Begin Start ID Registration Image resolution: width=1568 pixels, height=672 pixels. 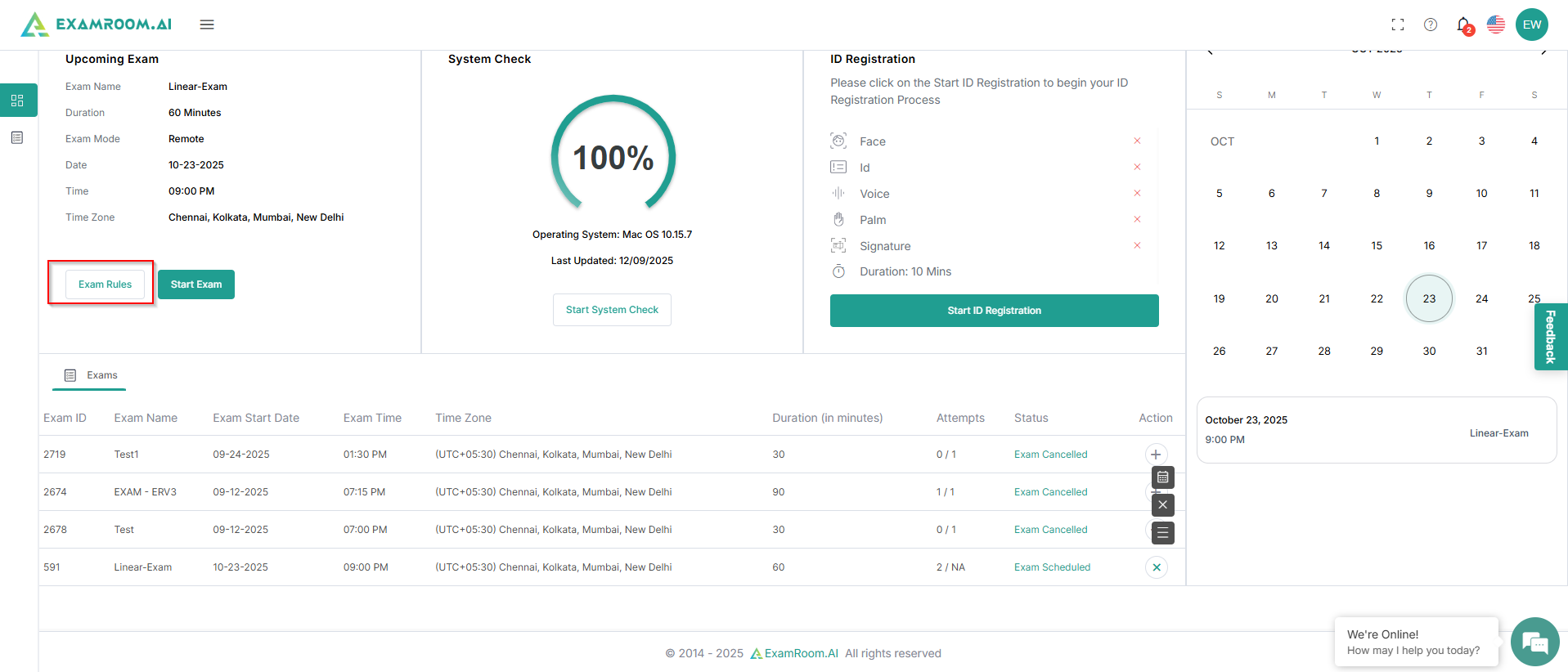click(x=994, y=311)
